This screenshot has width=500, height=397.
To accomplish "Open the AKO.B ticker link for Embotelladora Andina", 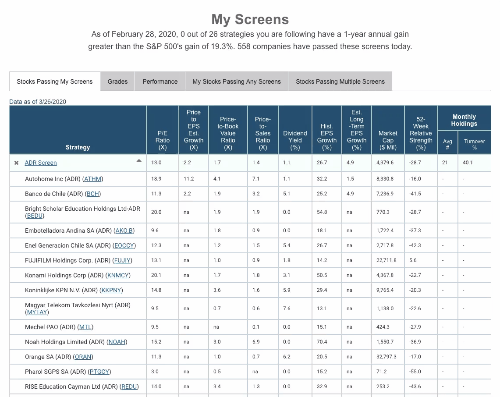I will (124, 231).
